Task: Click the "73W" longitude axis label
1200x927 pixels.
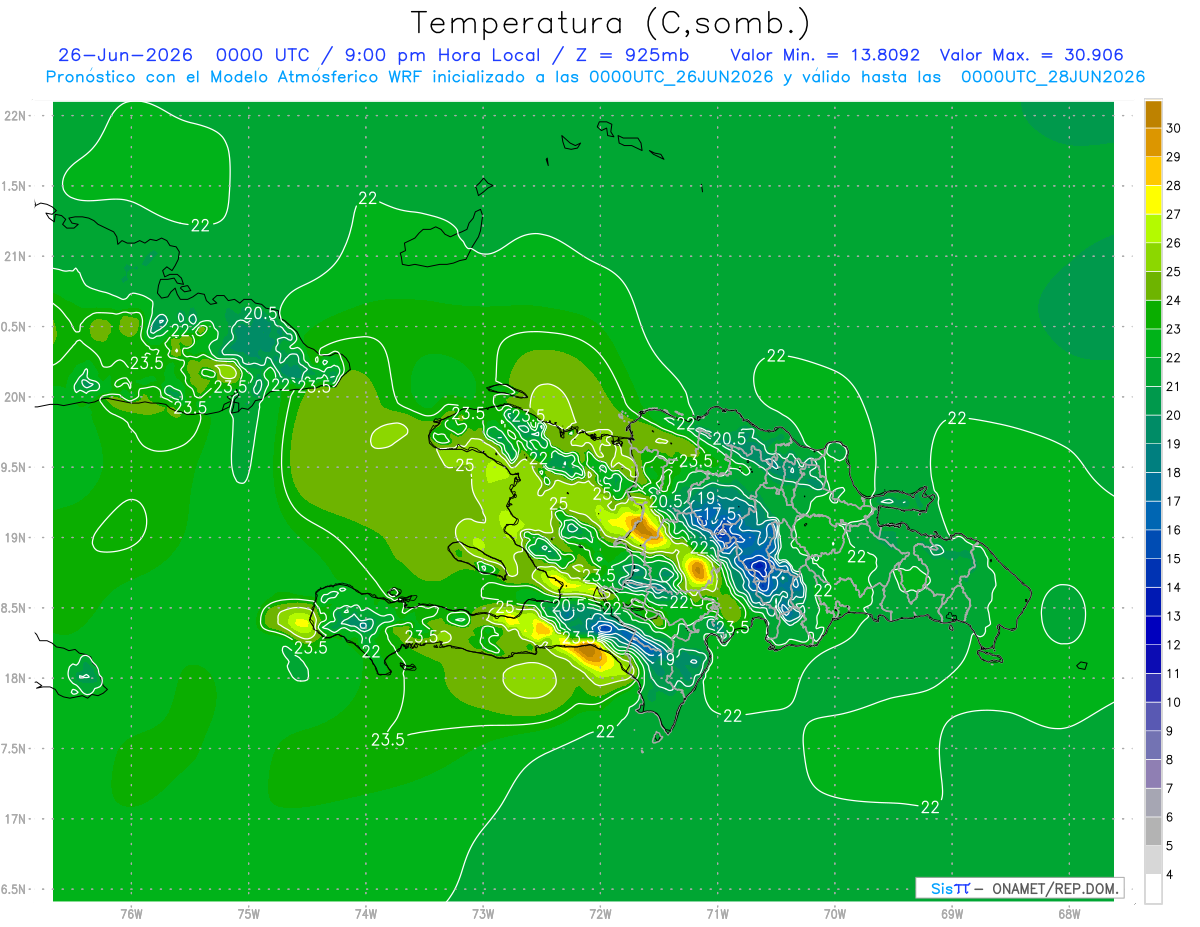Action: point(483,914)
